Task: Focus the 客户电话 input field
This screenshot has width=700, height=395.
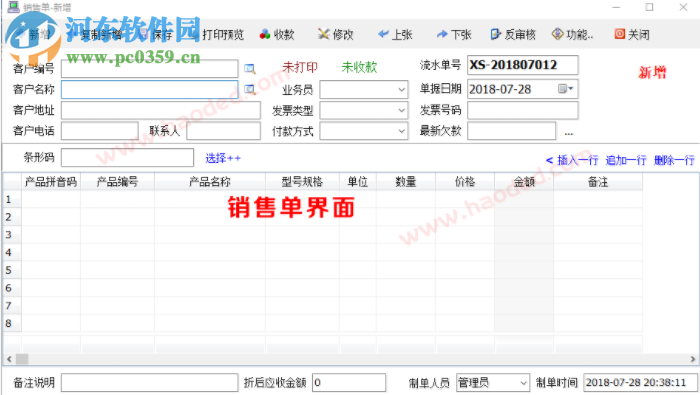Action: coord(100,131)
